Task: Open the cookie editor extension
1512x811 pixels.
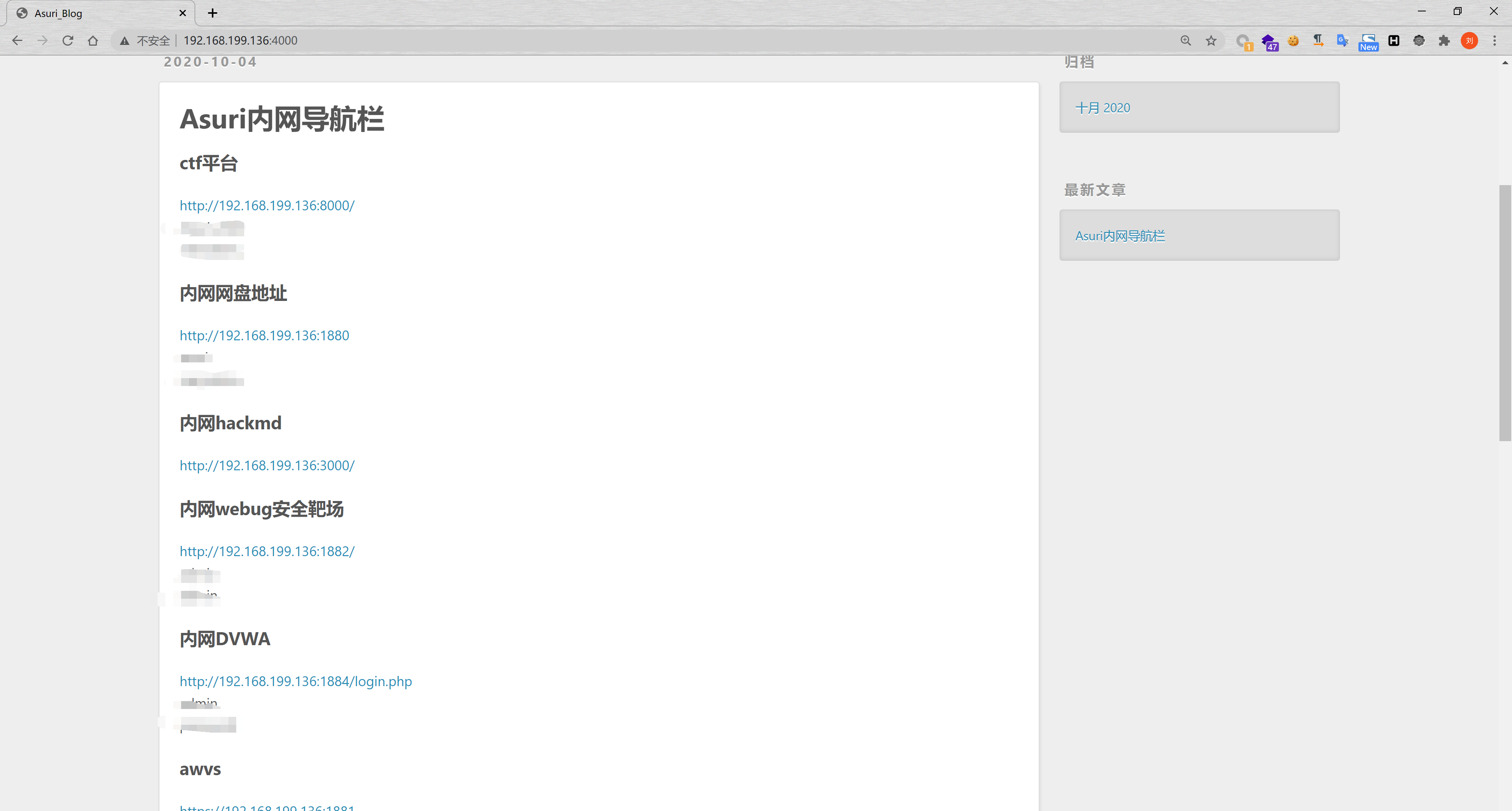Action: (1293, 41)
